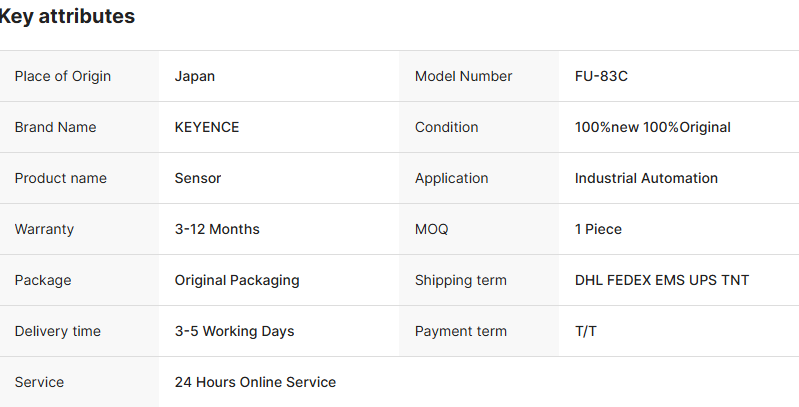Viewport: 799px width, 407px height.
Task: Click the DHL FEDEX EMS UPS TNT value
Action: [x=662, y=280]
